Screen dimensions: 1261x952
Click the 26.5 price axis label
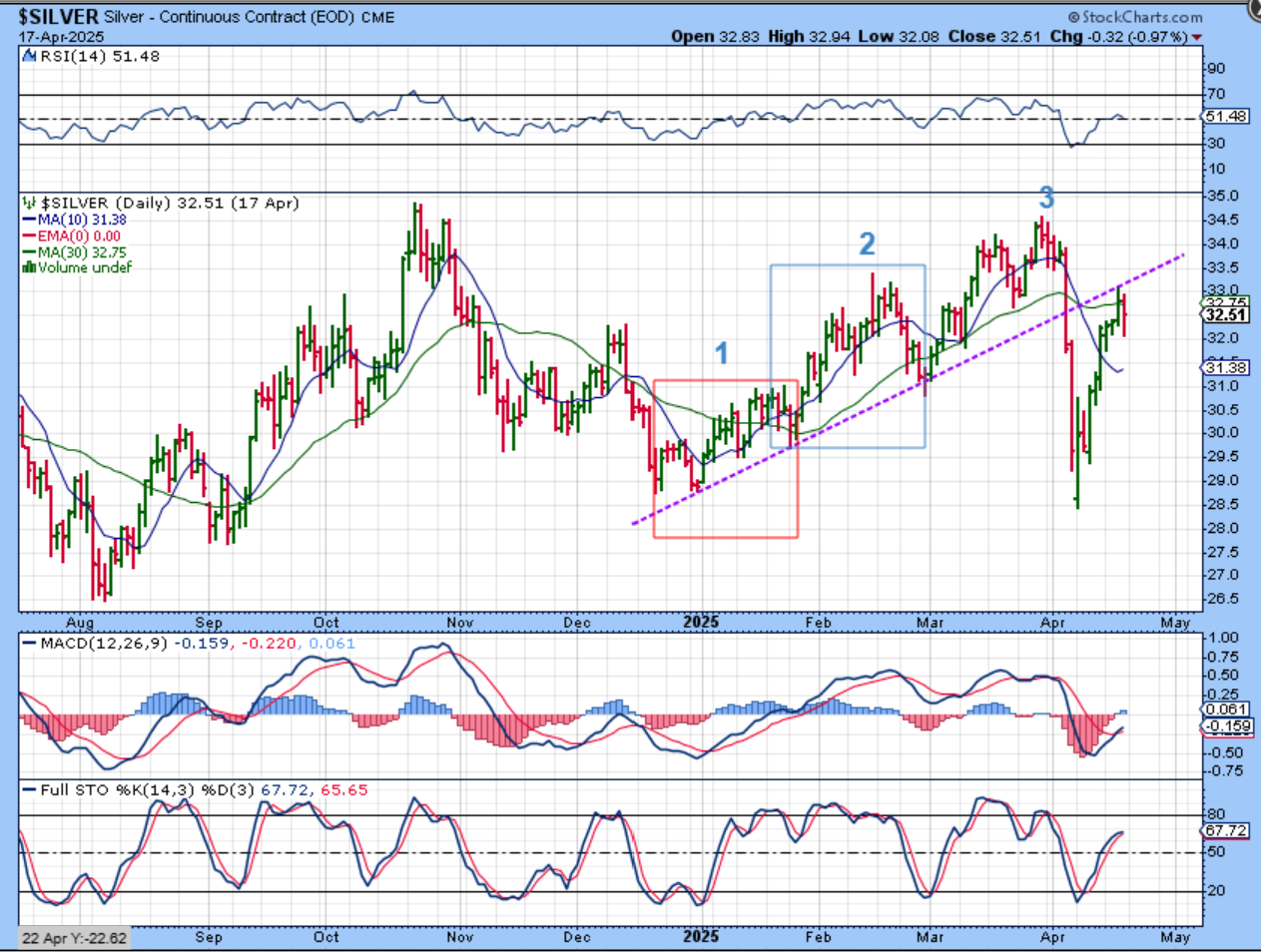coord(1222,599)
